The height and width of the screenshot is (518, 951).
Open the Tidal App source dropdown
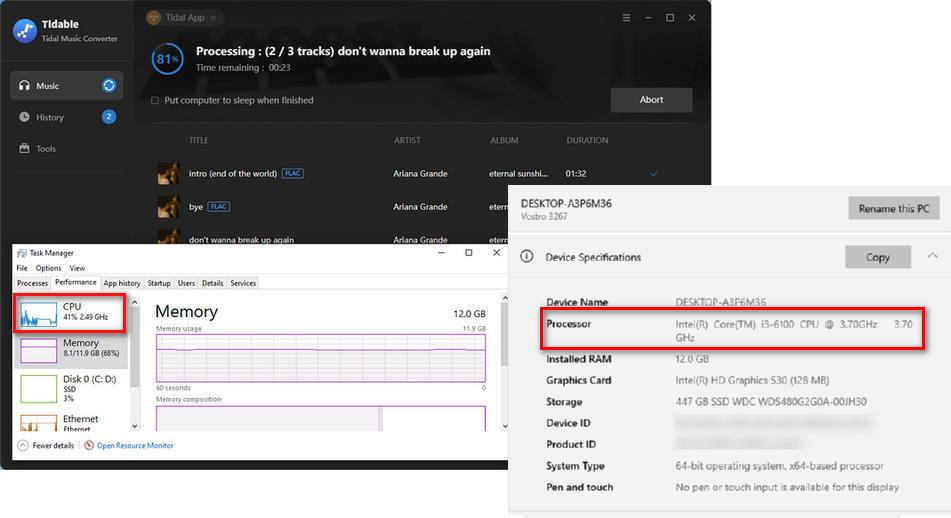[184, 18]
